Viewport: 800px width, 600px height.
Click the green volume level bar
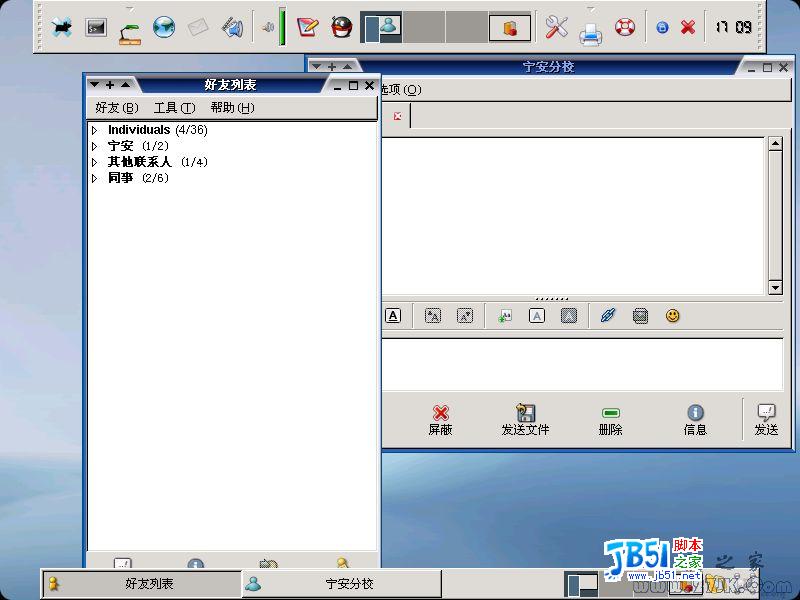click(x=282, y=27)
